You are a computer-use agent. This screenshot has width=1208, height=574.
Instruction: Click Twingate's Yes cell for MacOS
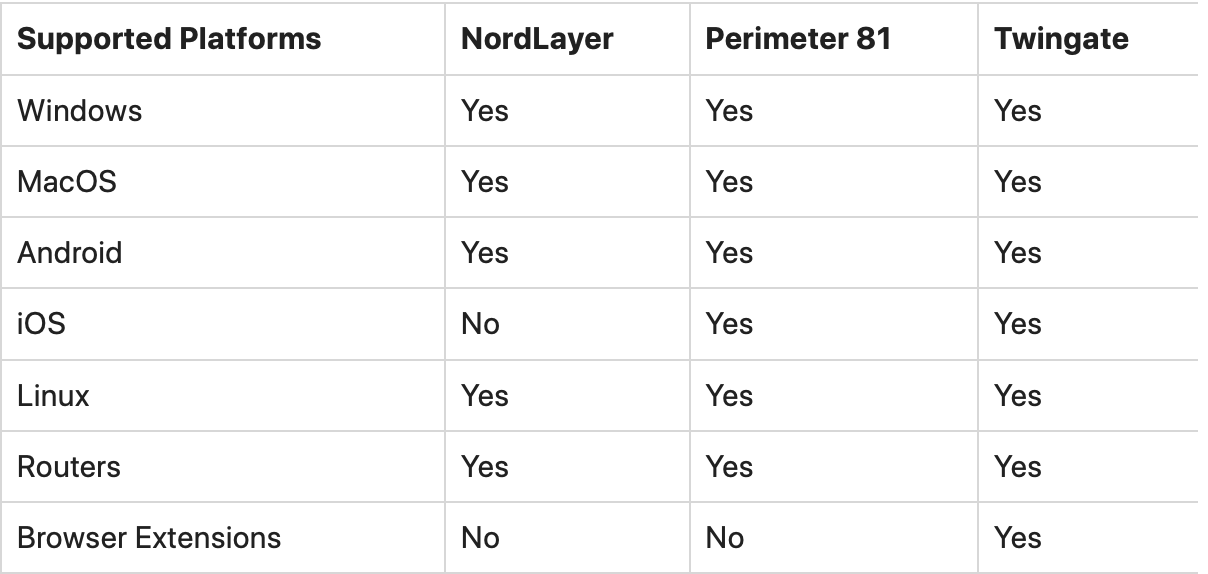1018,182
